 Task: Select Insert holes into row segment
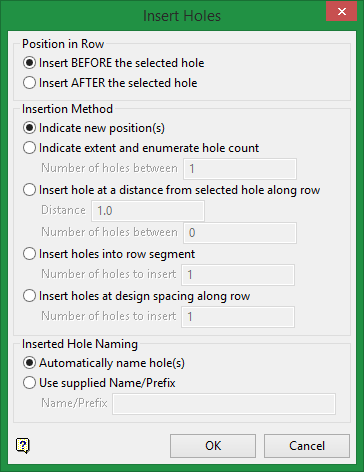click(x=109, y=254)
